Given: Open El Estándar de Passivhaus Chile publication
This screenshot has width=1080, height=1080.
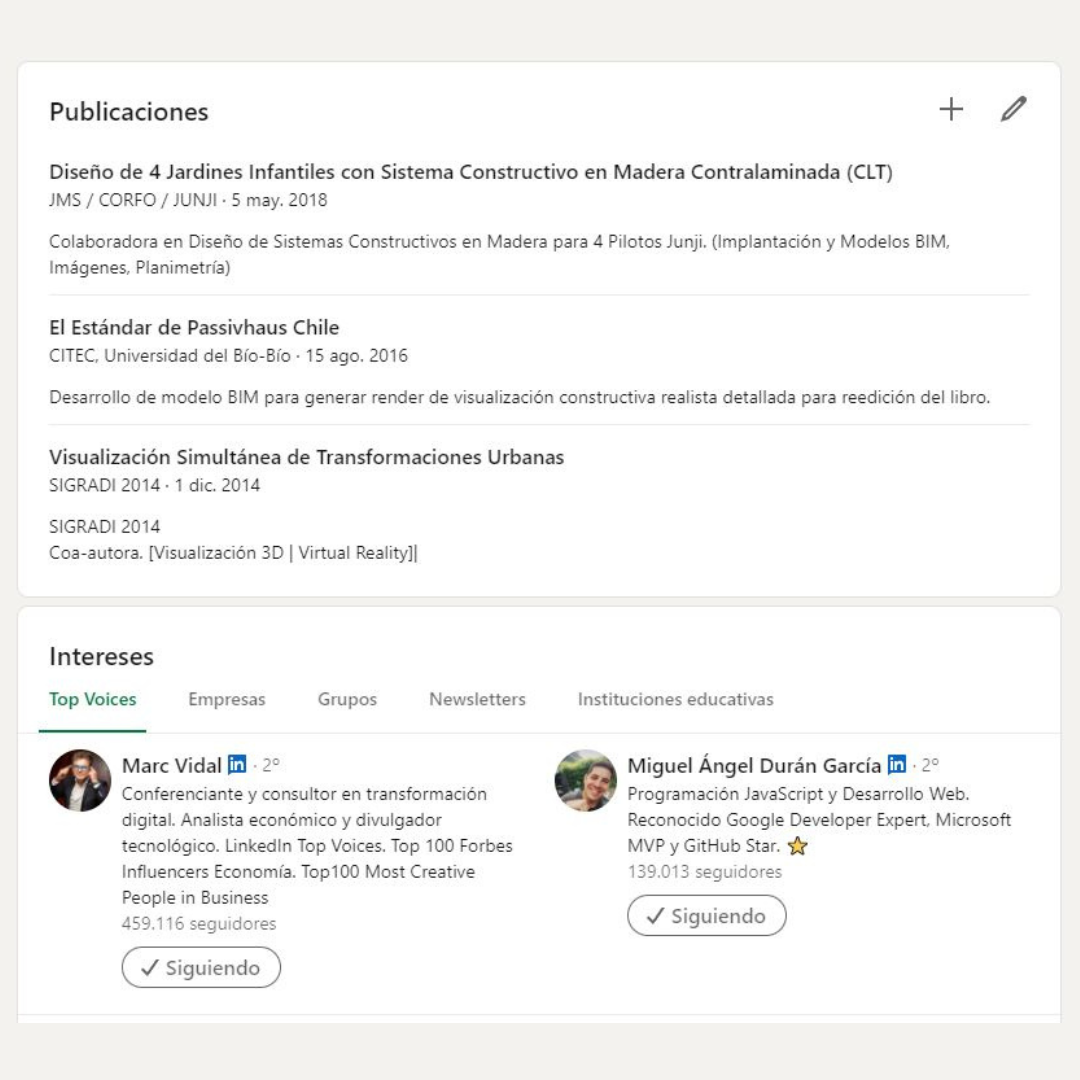Looking at the screenshot, I should (x=194, y=327).
